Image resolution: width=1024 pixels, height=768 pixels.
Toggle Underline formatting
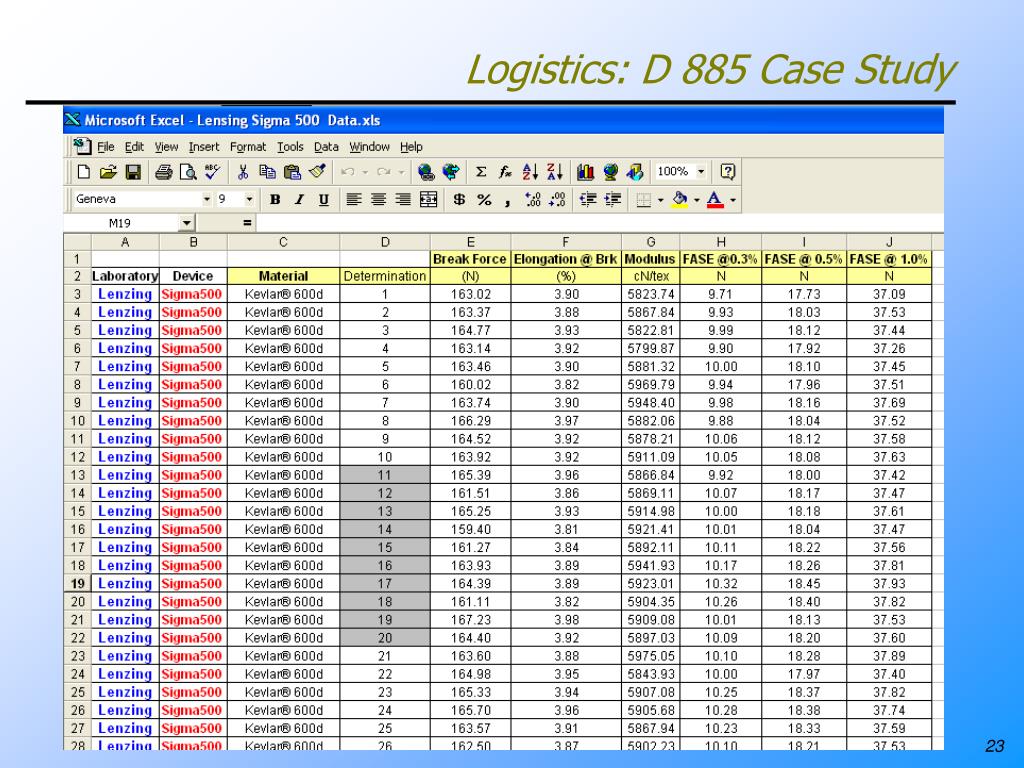coord(324,200)
